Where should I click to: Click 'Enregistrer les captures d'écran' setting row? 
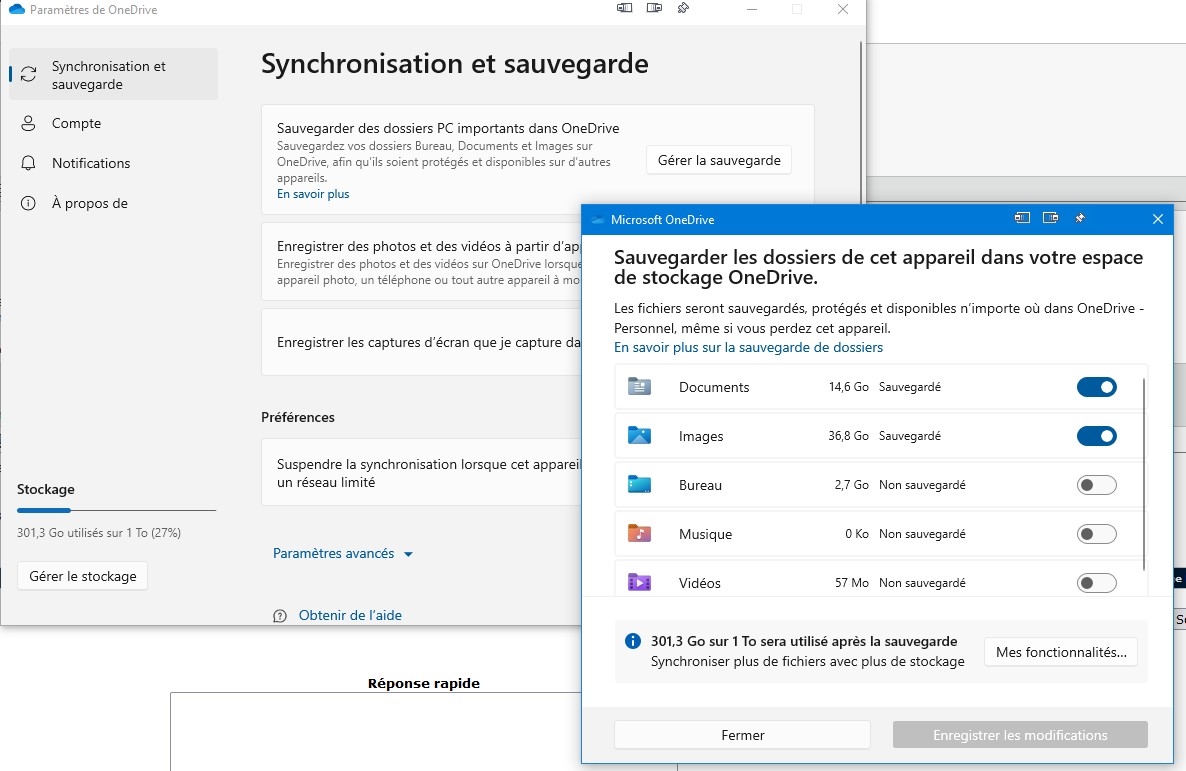coord(421,342)
